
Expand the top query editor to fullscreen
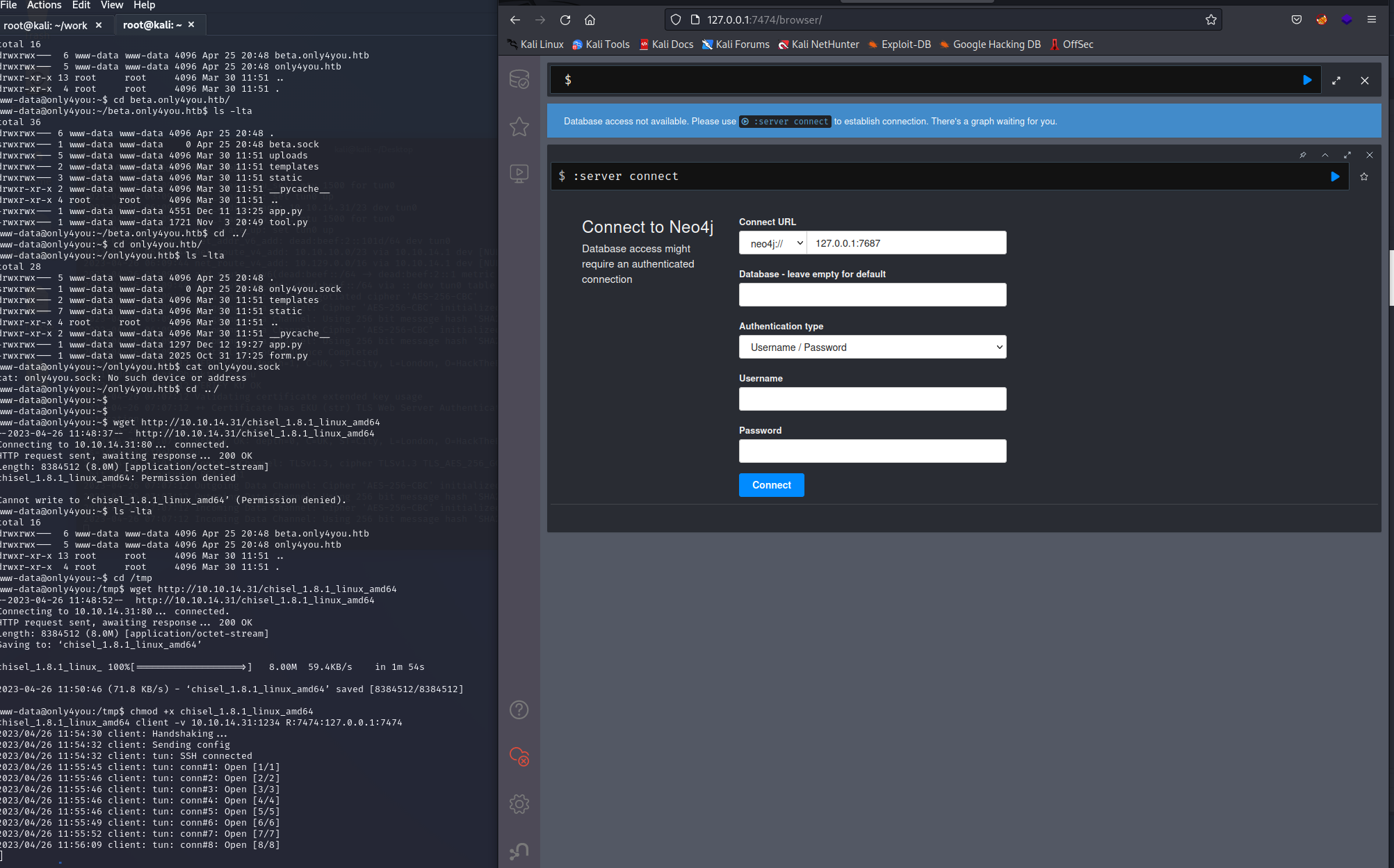1336,81
